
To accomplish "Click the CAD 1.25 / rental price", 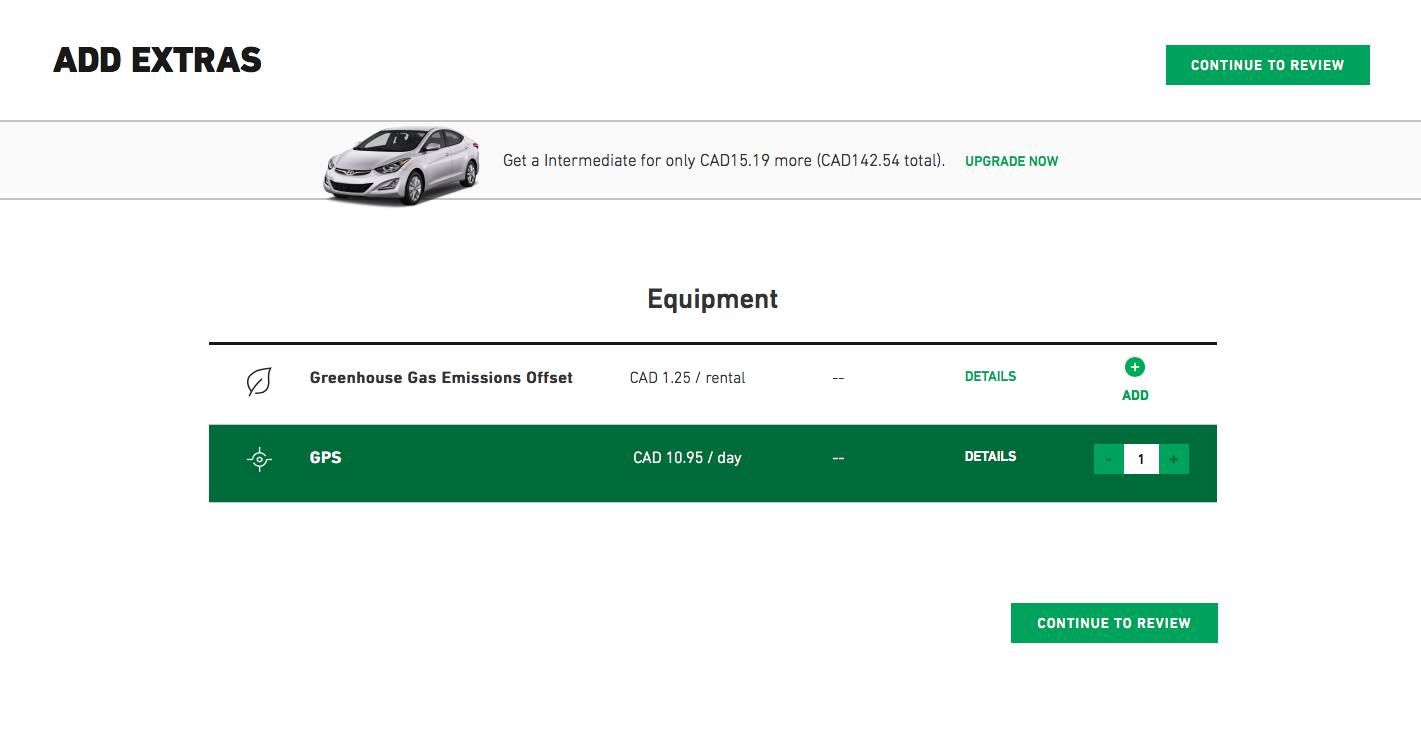I will pyautogui.click(x=687, y=378).
